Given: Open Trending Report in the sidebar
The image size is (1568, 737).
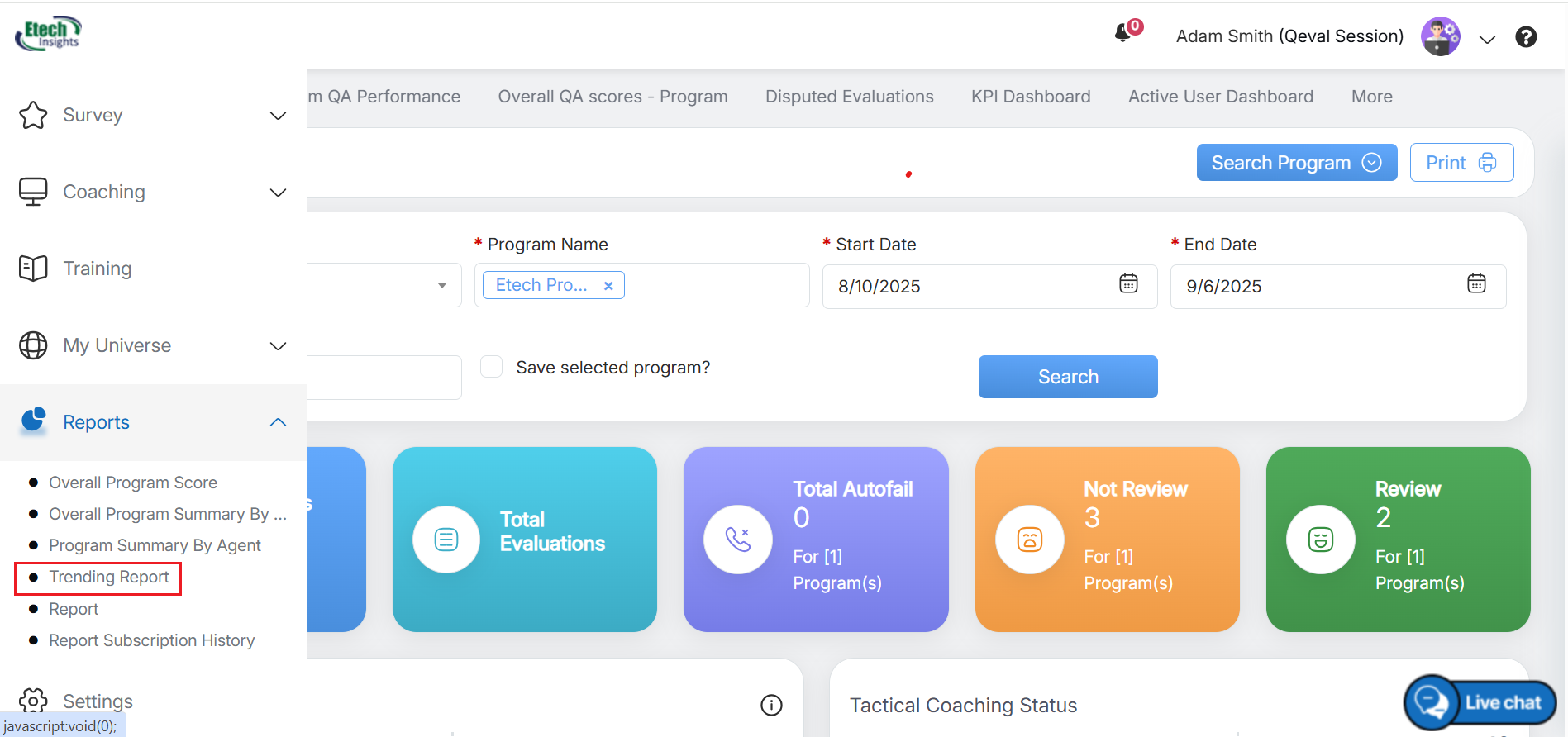Looking at the screenshot, I should pos(108,577).
